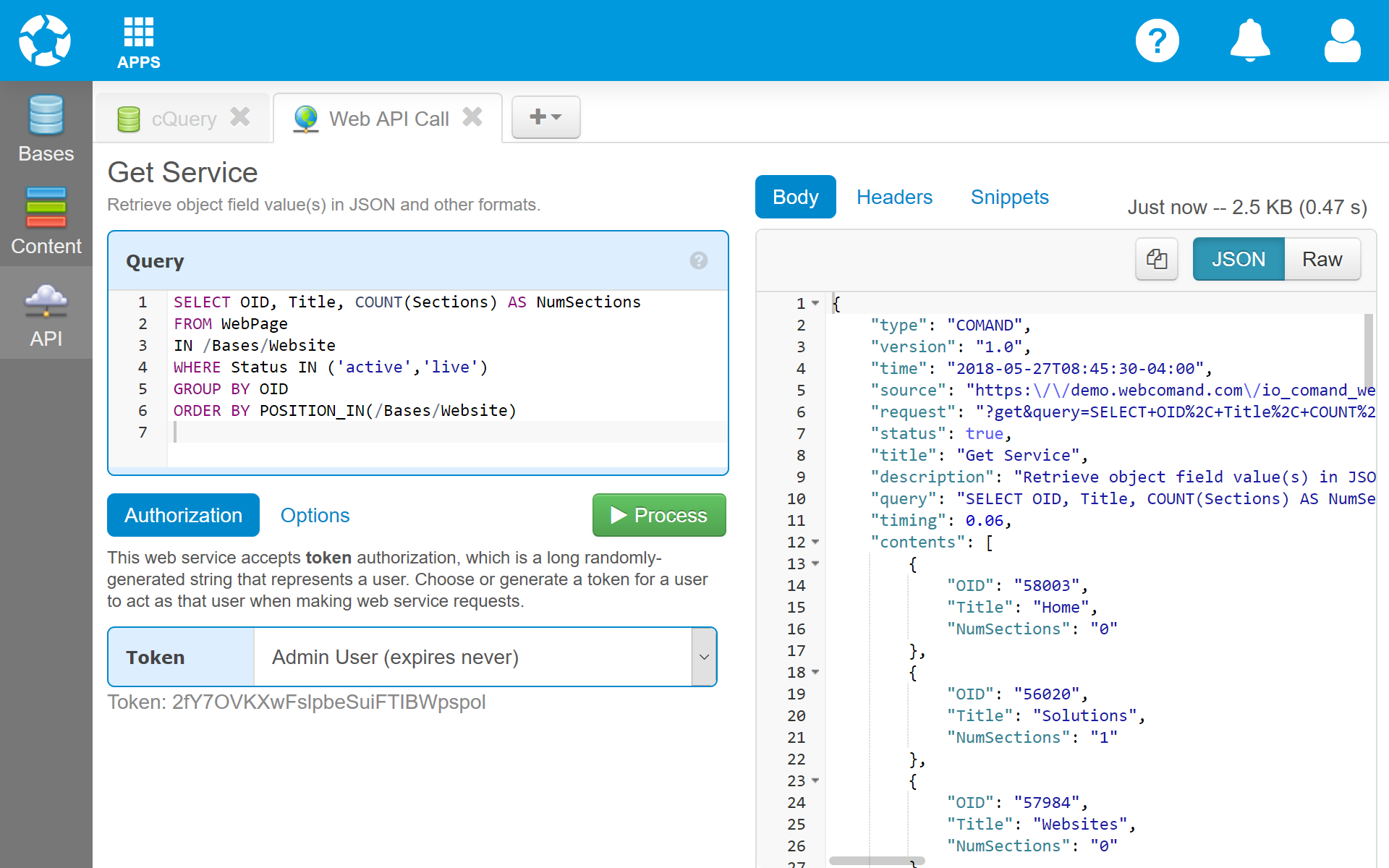Select Bases in the sidebar
Viewport: 1389px width, 868px height.
46,128
